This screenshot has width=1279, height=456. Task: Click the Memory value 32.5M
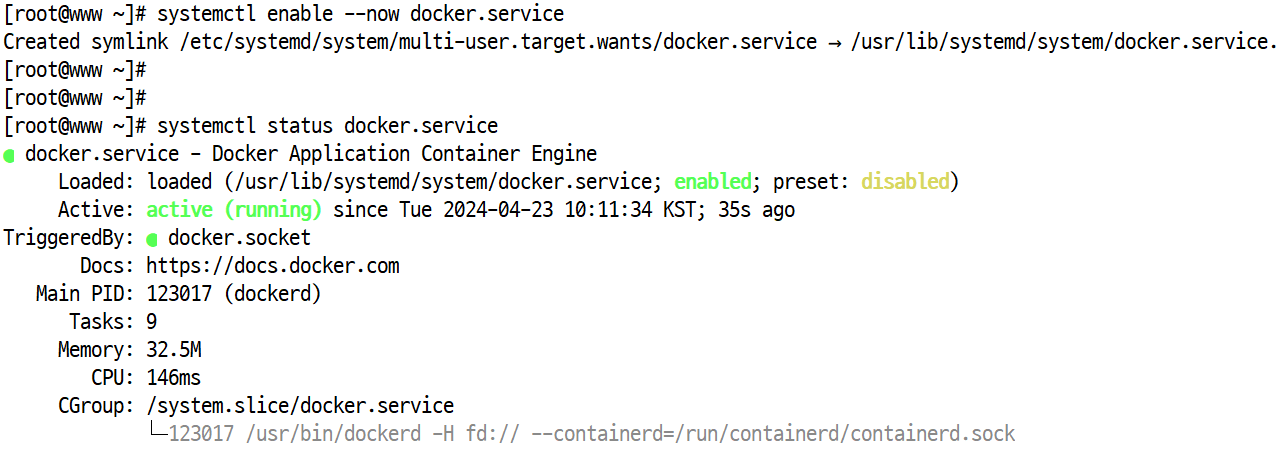(x=174, y=350)
